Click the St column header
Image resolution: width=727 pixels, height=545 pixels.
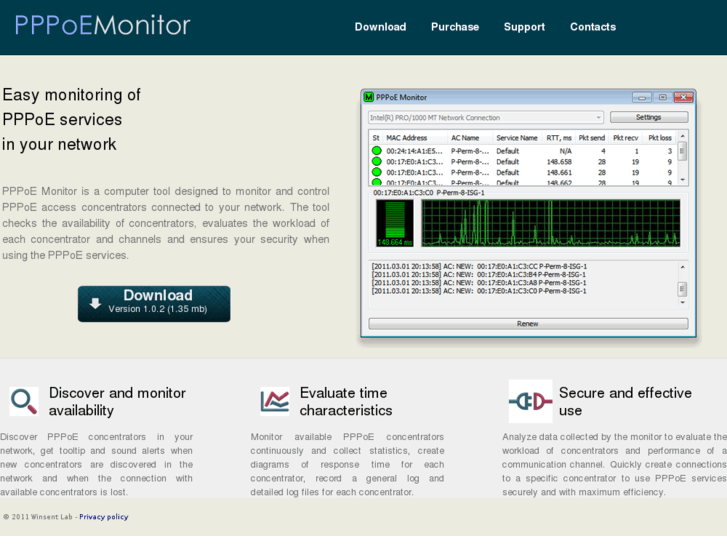(x=376, y=138)
